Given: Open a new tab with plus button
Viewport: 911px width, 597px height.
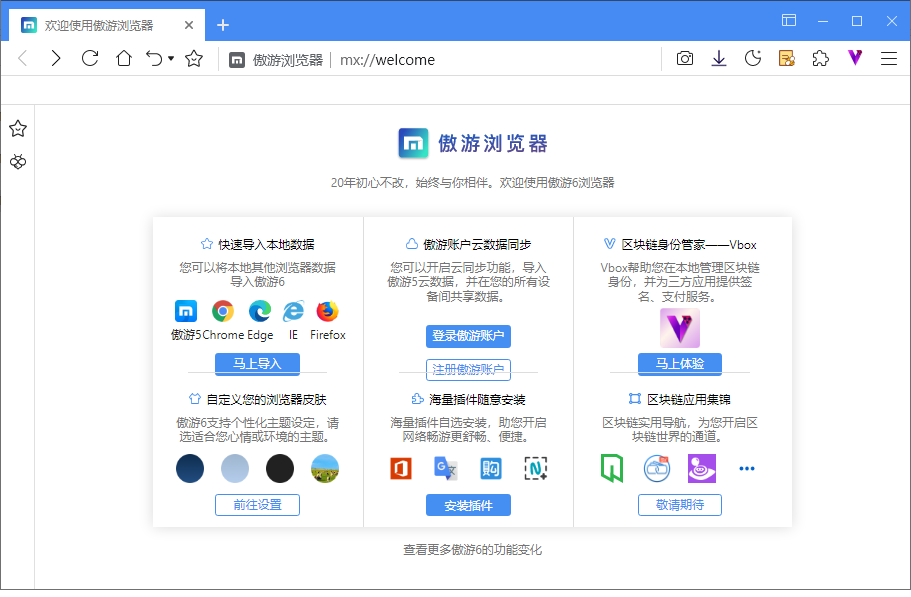Looking at the screenshot, I should pos(223,26).
